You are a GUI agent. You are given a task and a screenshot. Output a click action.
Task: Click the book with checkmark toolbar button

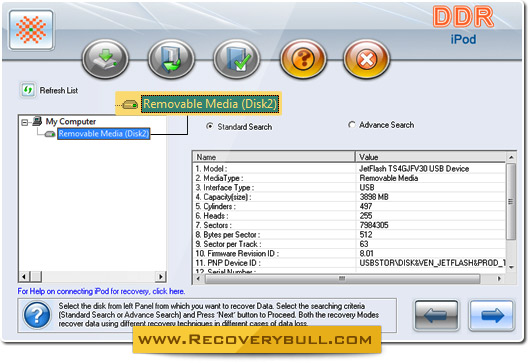[237, 59]
